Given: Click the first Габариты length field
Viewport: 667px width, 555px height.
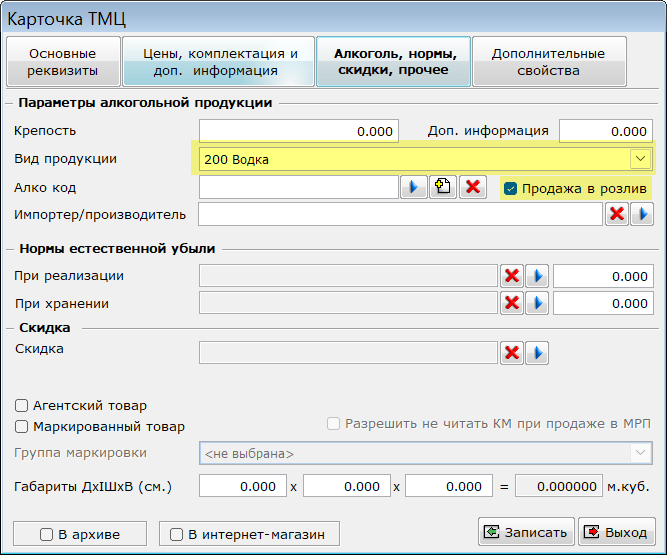Looking at the screenshot, I should (x=243, y=486).
